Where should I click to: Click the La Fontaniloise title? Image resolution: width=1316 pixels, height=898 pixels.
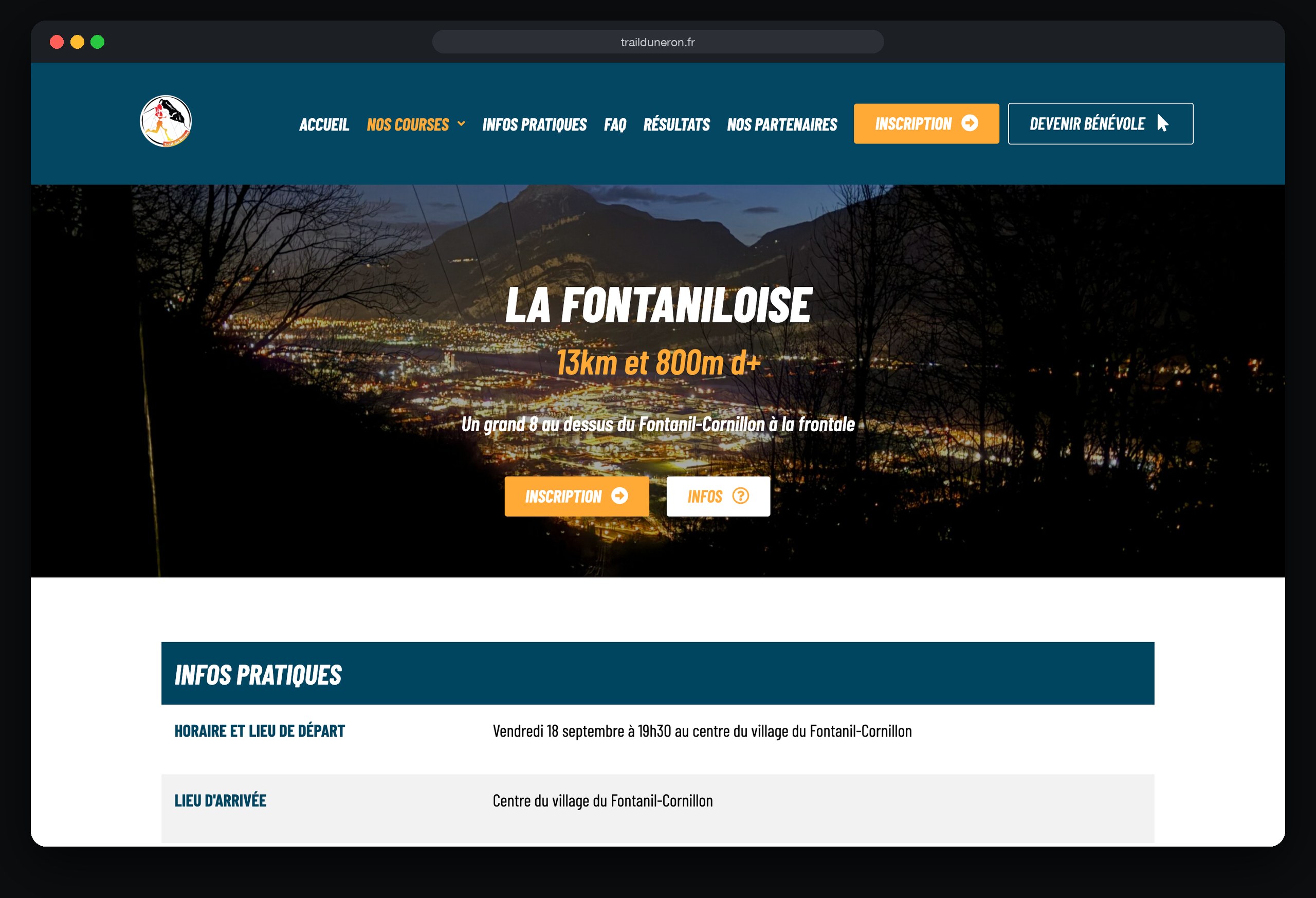pos(658,306)
